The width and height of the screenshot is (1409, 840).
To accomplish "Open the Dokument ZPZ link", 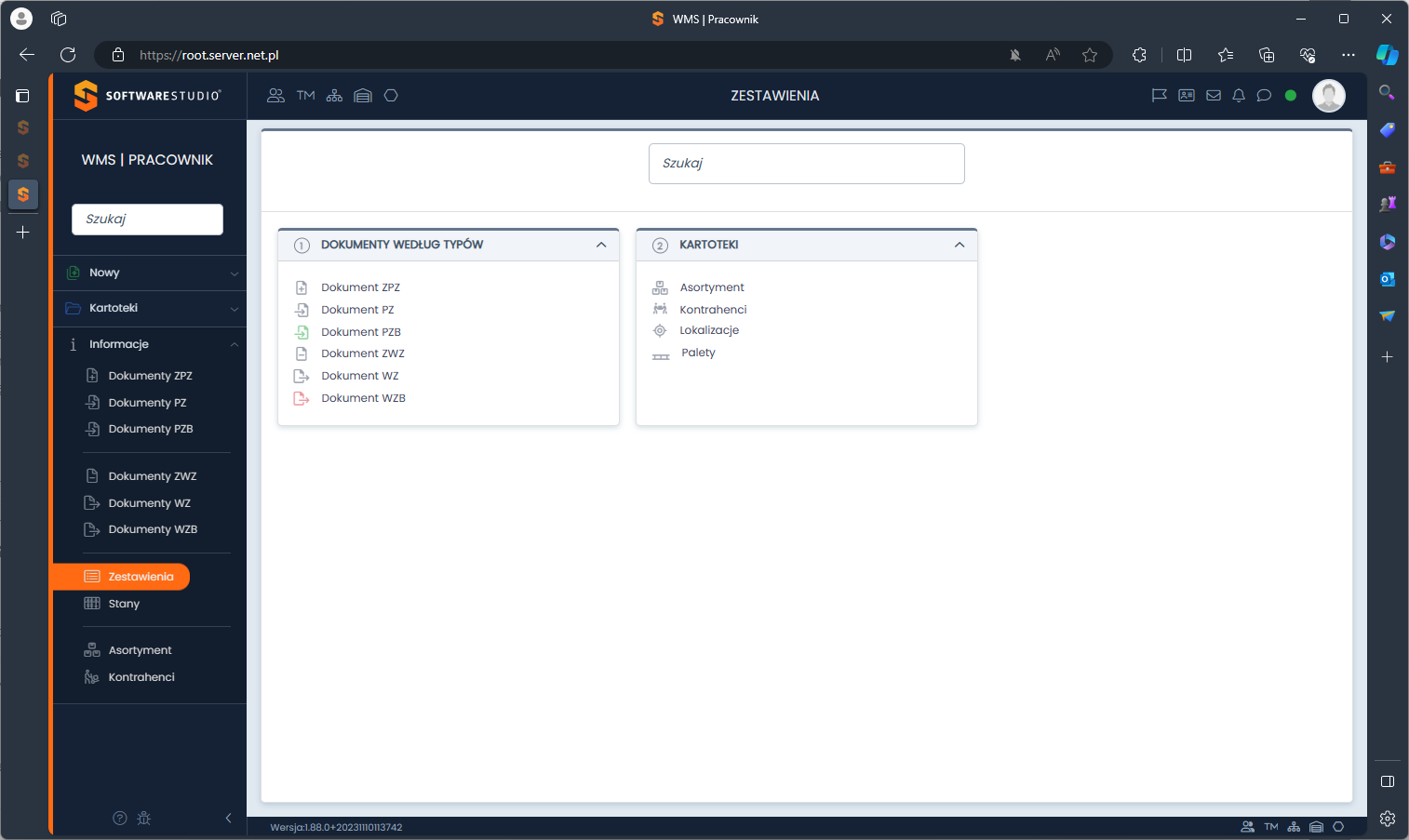I will 360,287.
